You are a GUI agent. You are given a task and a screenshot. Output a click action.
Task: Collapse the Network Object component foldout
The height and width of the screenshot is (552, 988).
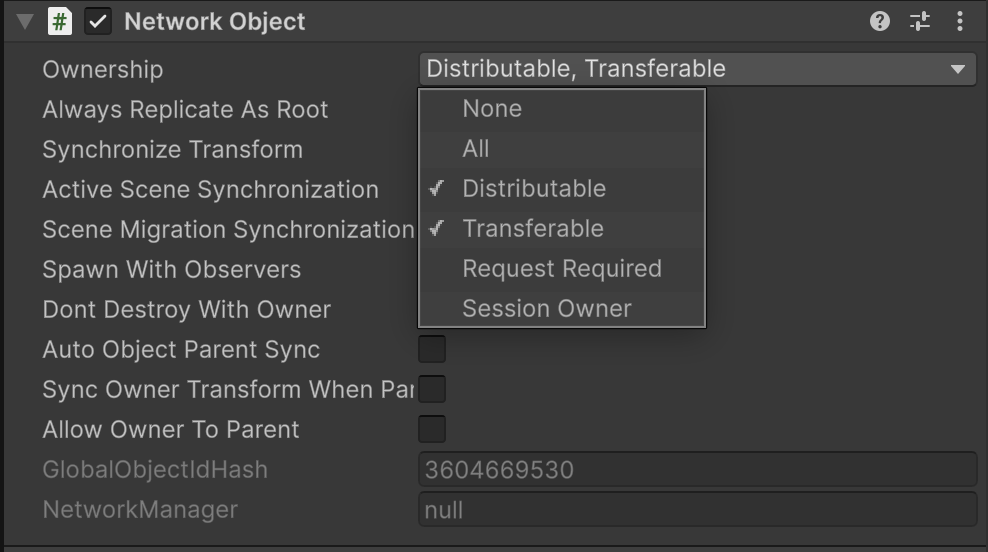tap(25, 21)
